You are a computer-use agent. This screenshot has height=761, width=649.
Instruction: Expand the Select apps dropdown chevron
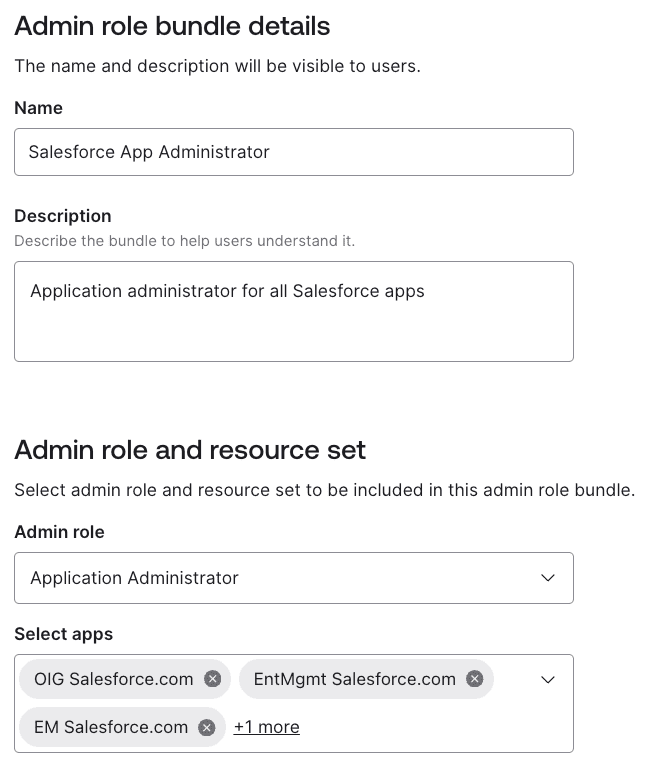pos(548,679)
